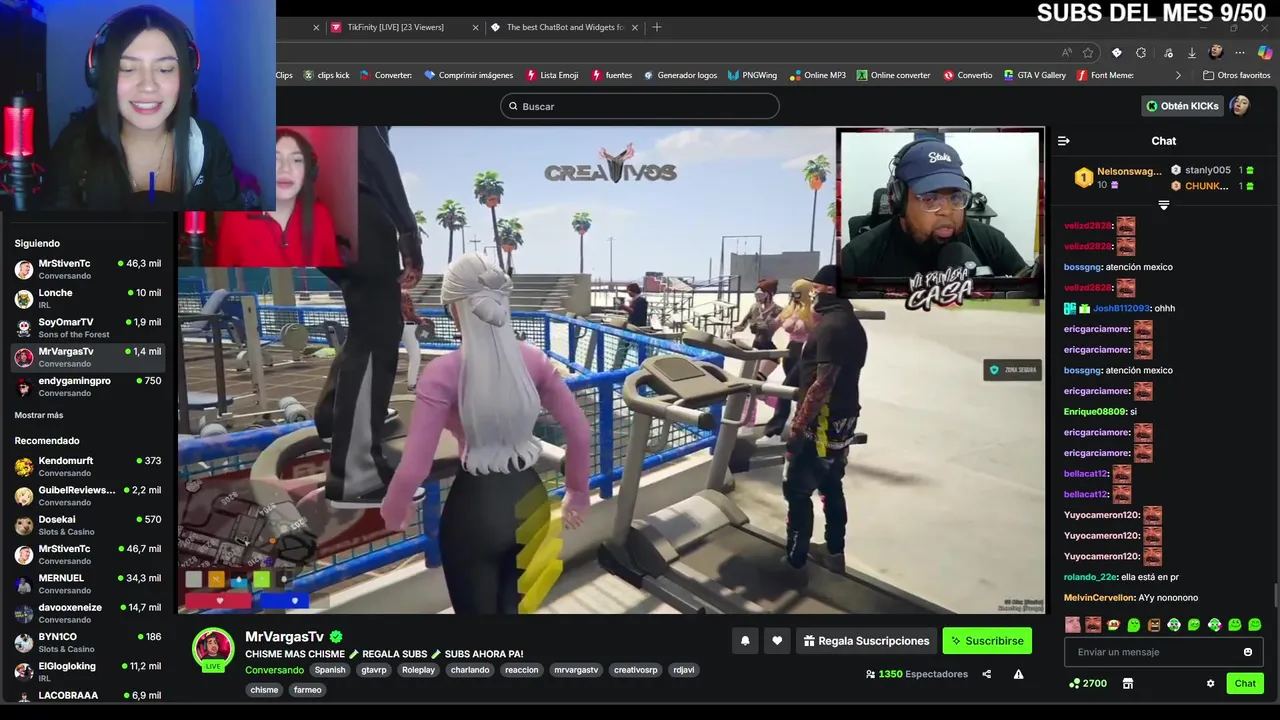
Task: Open MERNUEL recommended channel
Action: click(87, 583)
